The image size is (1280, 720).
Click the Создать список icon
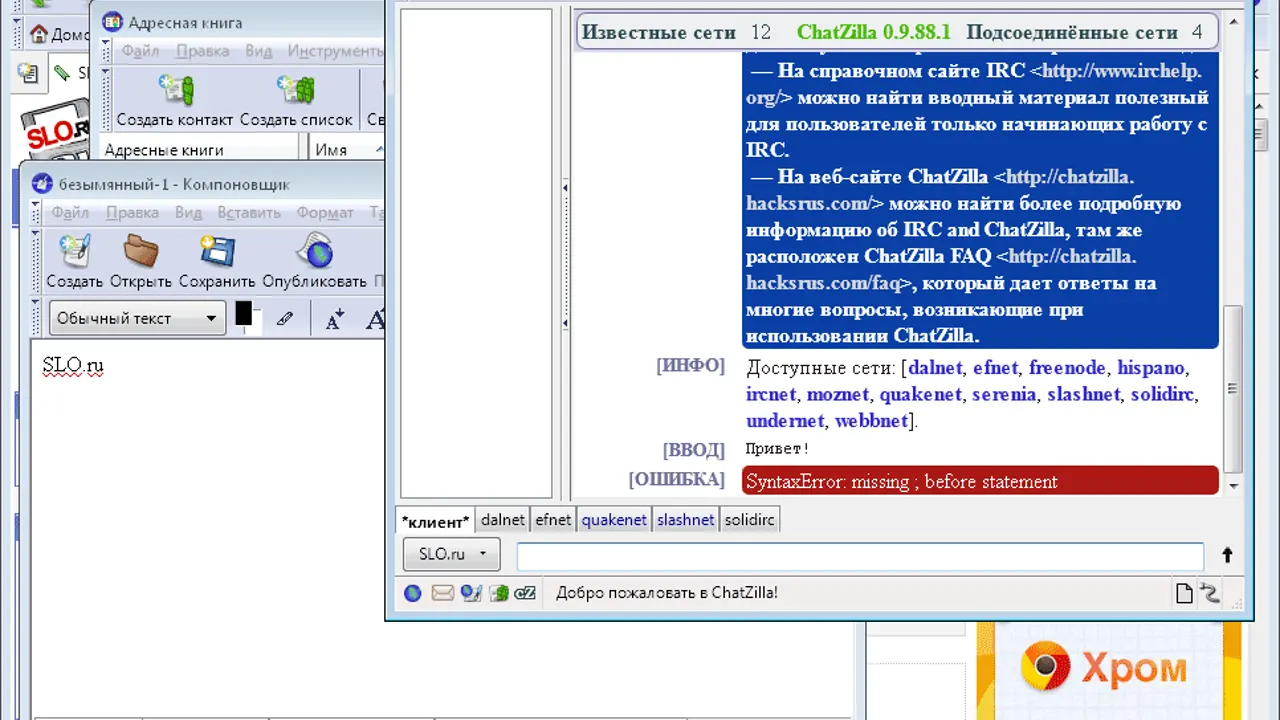tap(296, 92)
